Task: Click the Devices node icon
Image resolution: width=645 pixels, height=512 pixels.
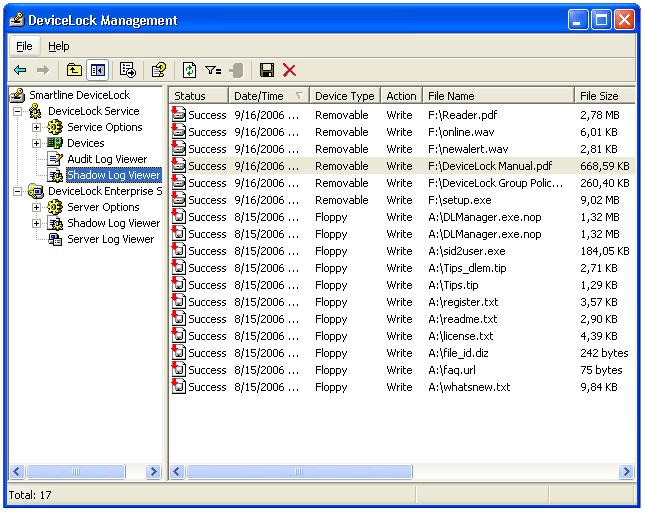Action: click(x=55, y=143)
